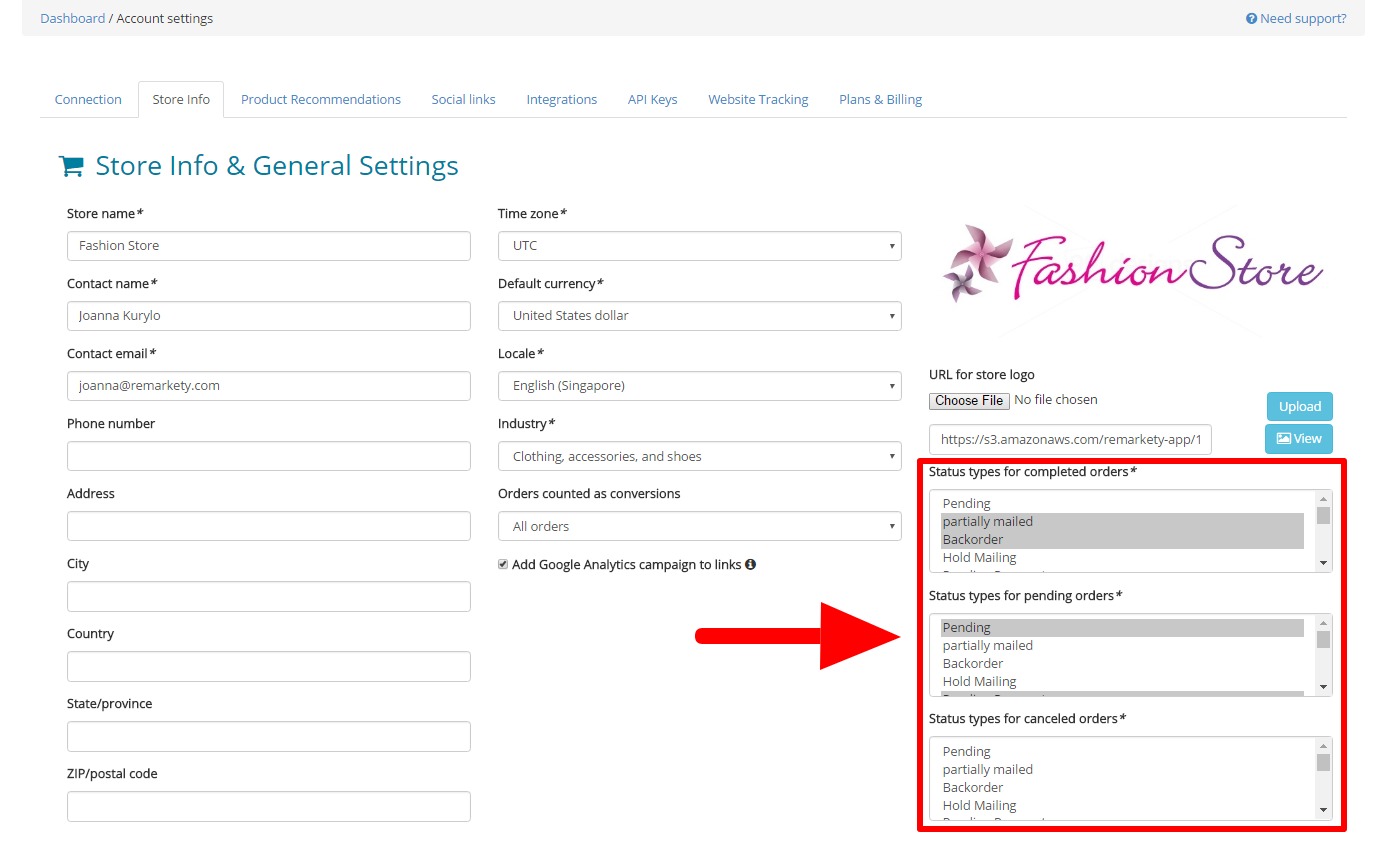Toggle Add Google Analytics campaign to links checkbox
The image size is (1385, 847).
(x=503, y=564)
